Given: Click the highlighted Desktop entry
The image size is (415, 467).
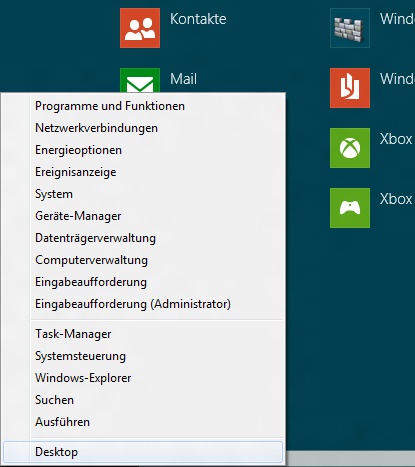Looking at the screenshot, I should tap(143, 452).
